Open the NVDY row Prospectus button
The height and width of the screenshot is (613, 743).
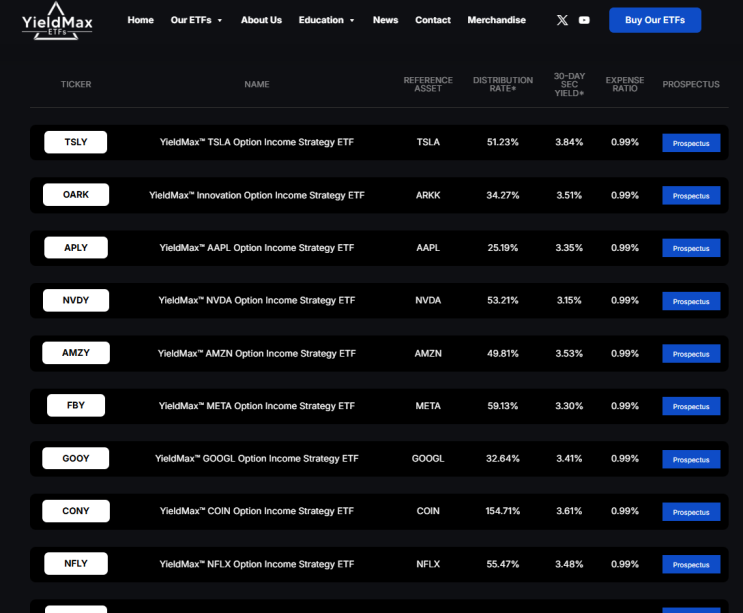[x=691, y=301]
